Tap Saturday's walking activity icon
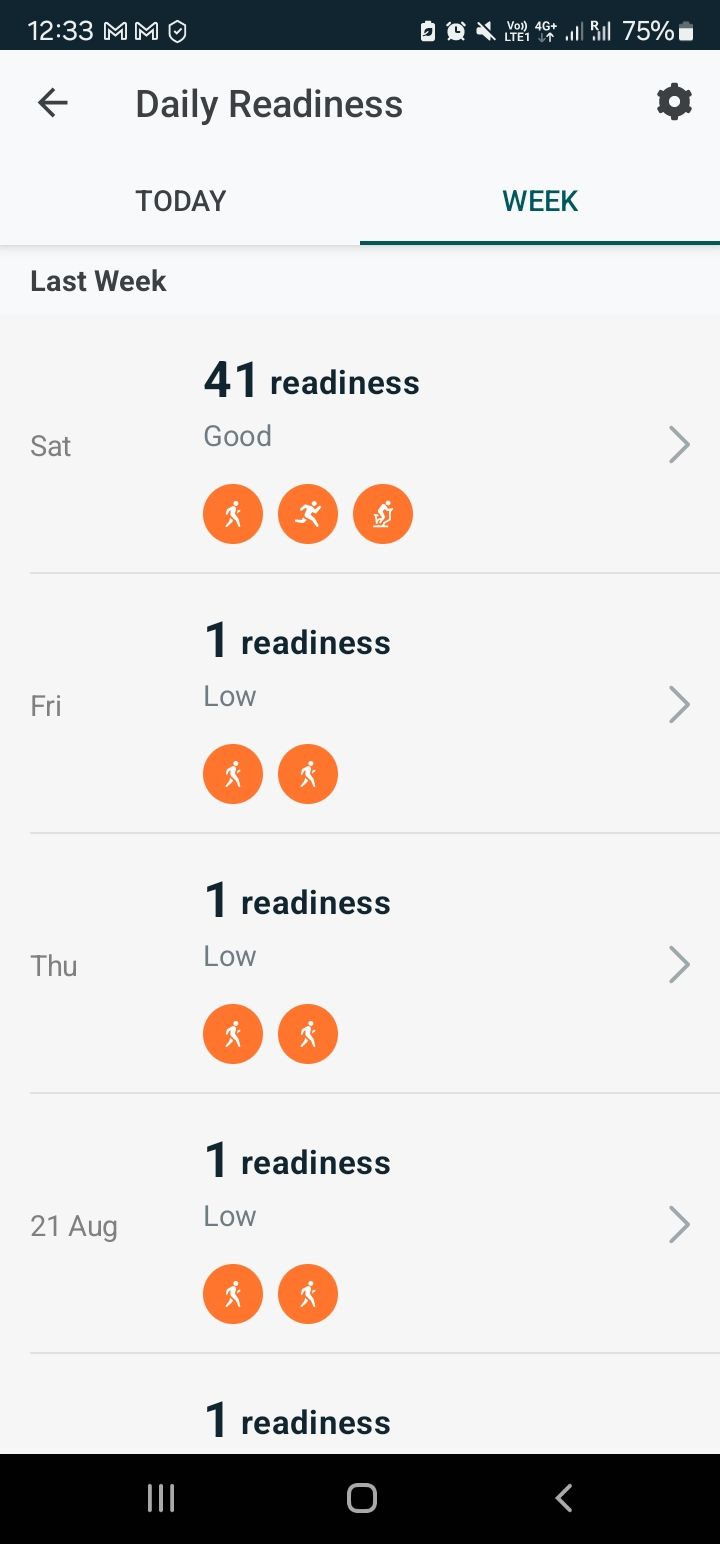The height and width of the screenshot is (1544, 720). (233, 514)
